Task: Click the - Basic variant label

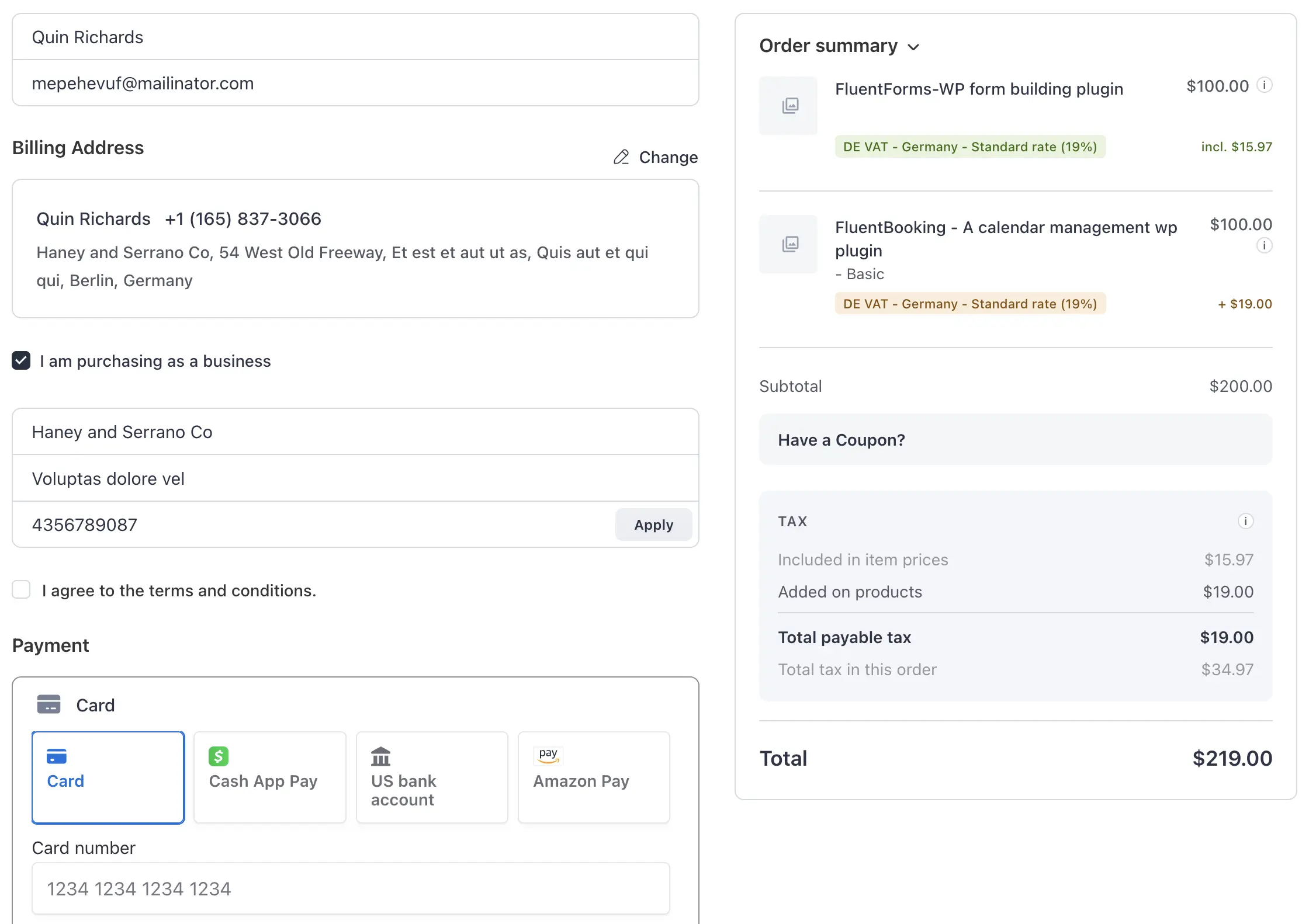Action: click(x=860, y=274)
